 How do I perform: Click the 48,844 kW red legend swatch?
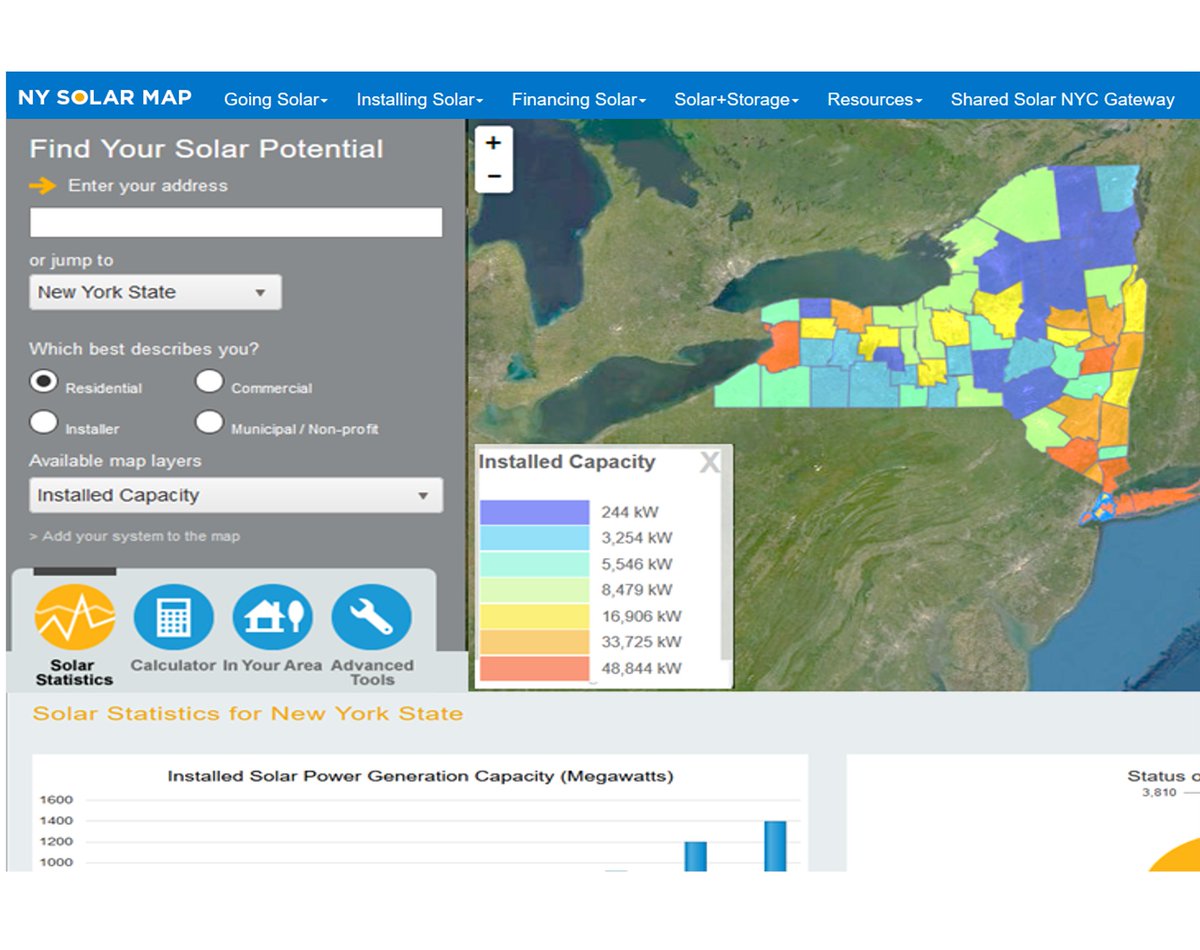click(x=535, y=668)
